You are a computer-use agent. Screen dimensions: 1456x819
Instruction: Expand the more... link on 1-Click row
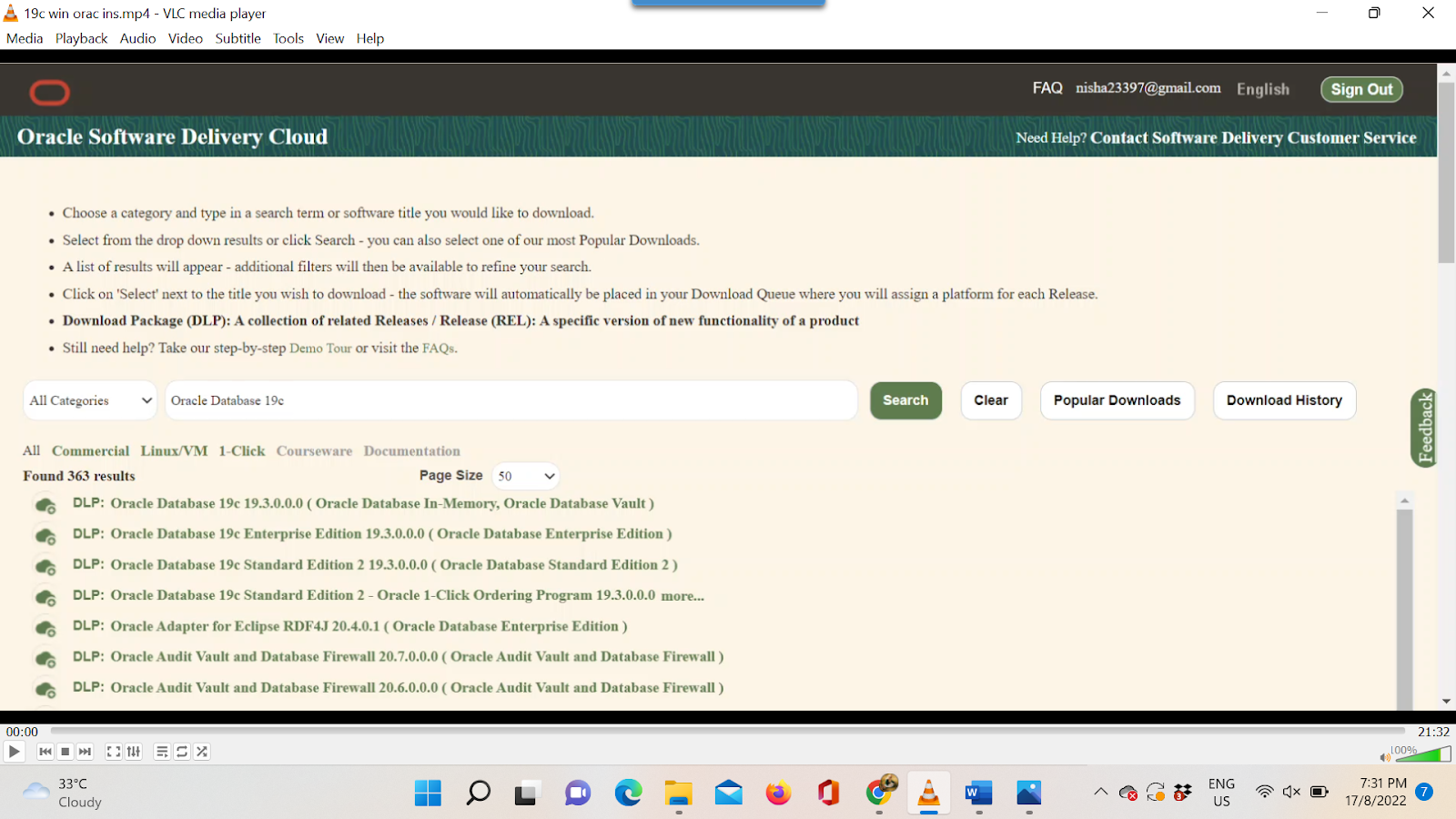682,596
